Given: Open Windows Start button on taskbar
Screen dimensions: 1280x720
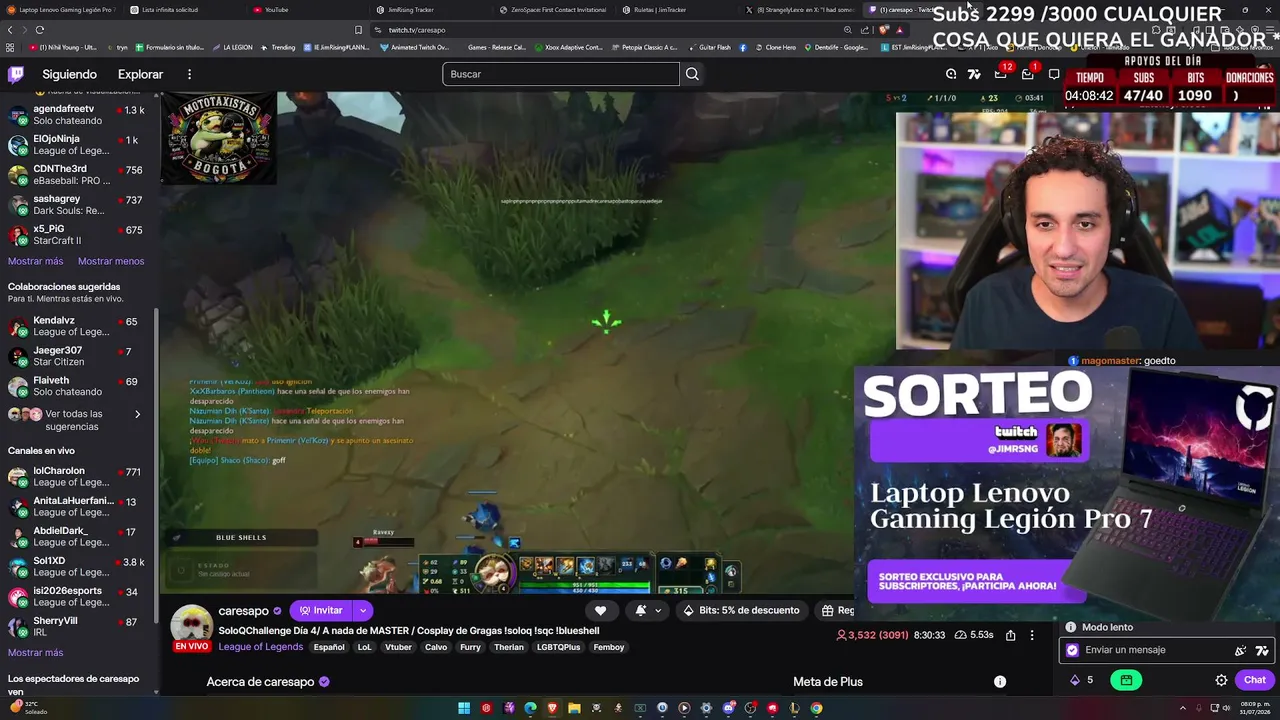Looking at the screenshot, I should point(464,708).
